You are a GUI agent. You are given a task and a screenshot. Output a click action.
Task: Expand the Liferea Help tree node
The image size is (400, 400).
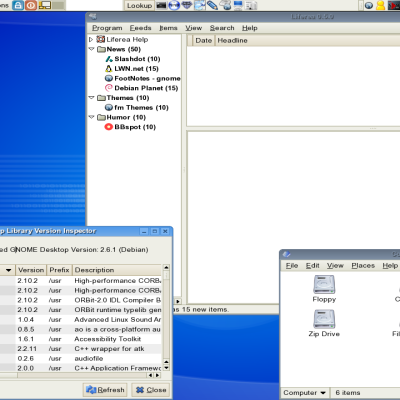coord(91,39)
